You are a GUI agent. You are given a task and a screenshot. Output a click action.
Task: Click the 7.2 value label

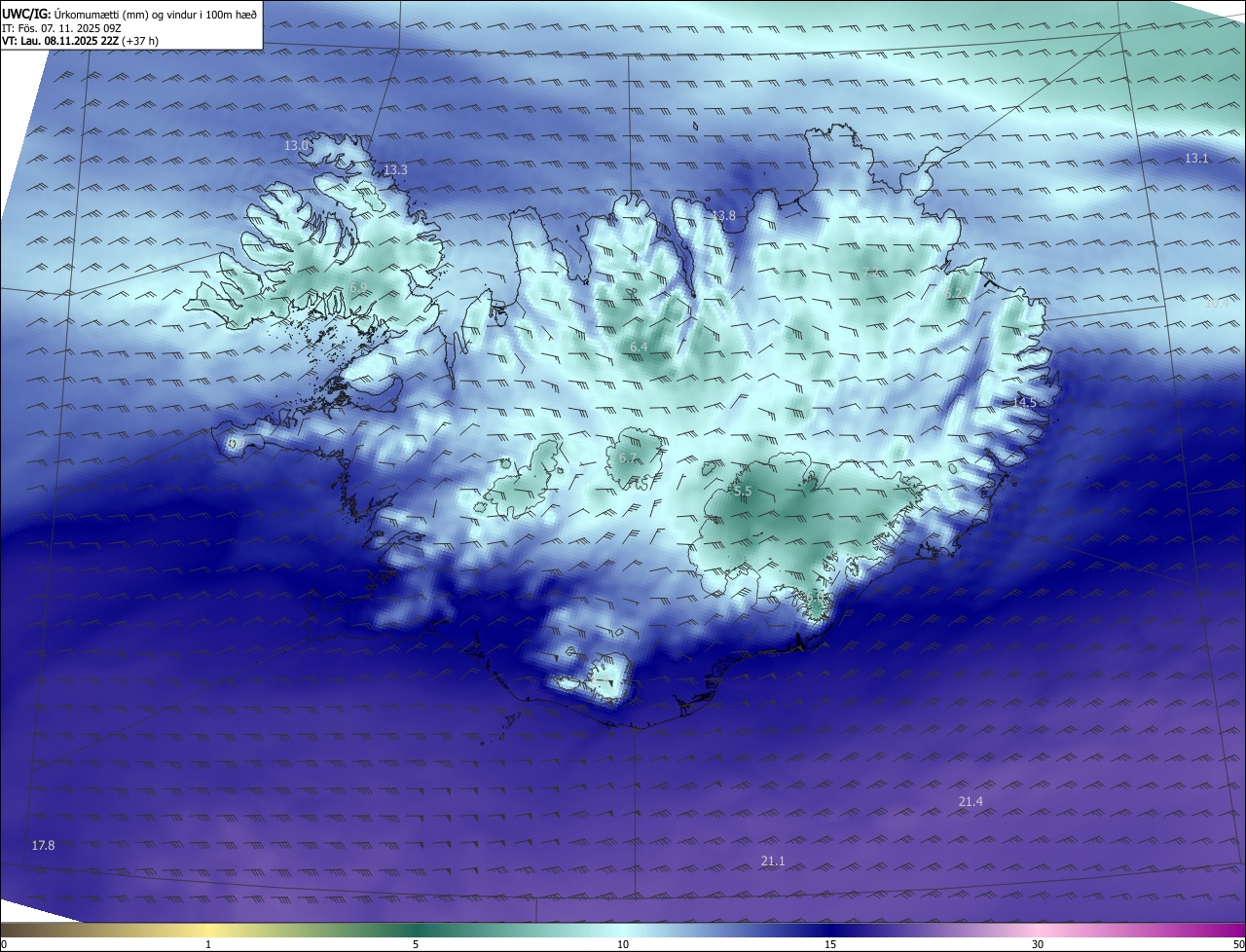871,273
